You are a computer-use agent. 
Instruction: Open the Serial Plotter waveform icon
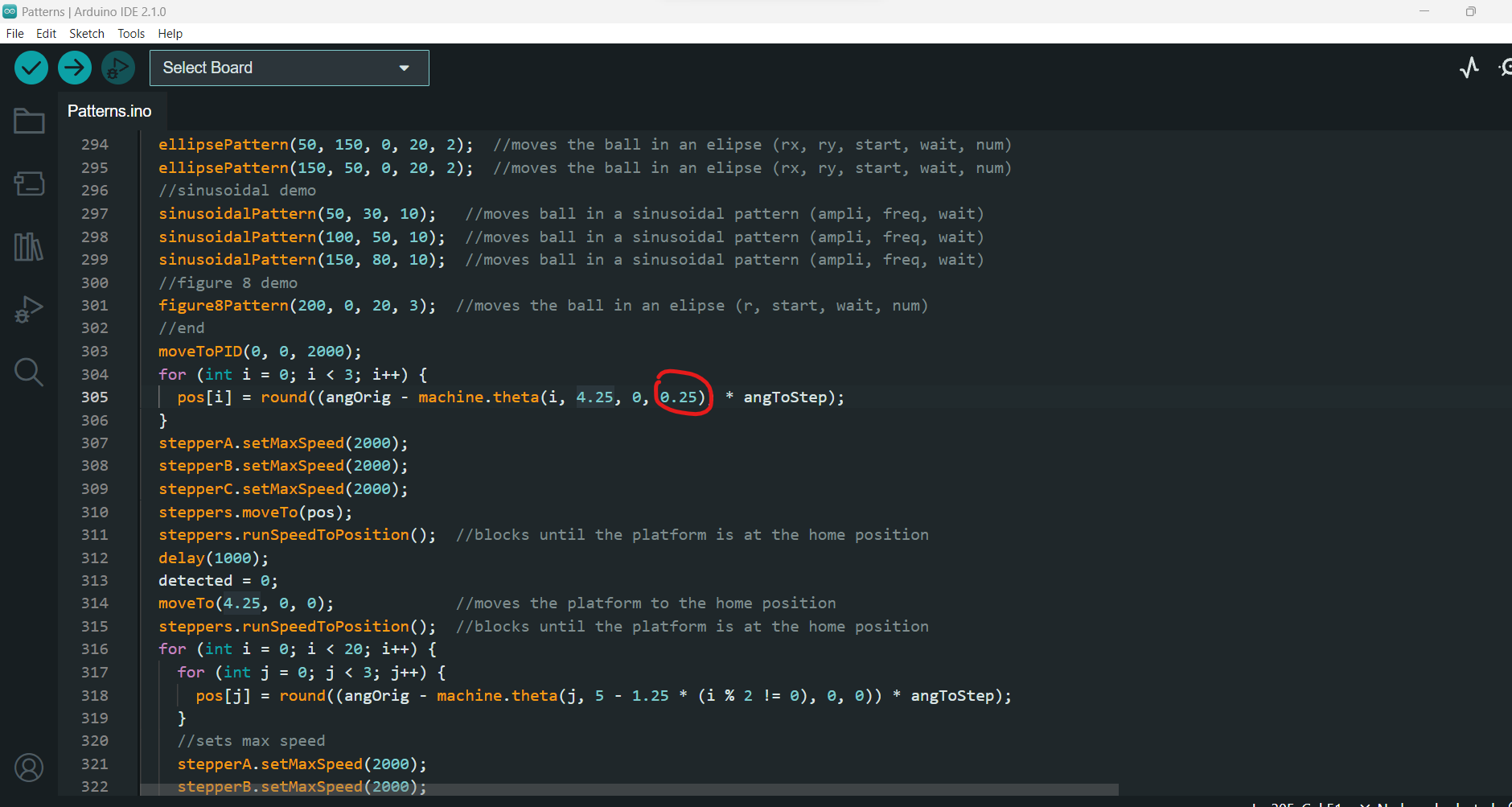[1469, 68]
